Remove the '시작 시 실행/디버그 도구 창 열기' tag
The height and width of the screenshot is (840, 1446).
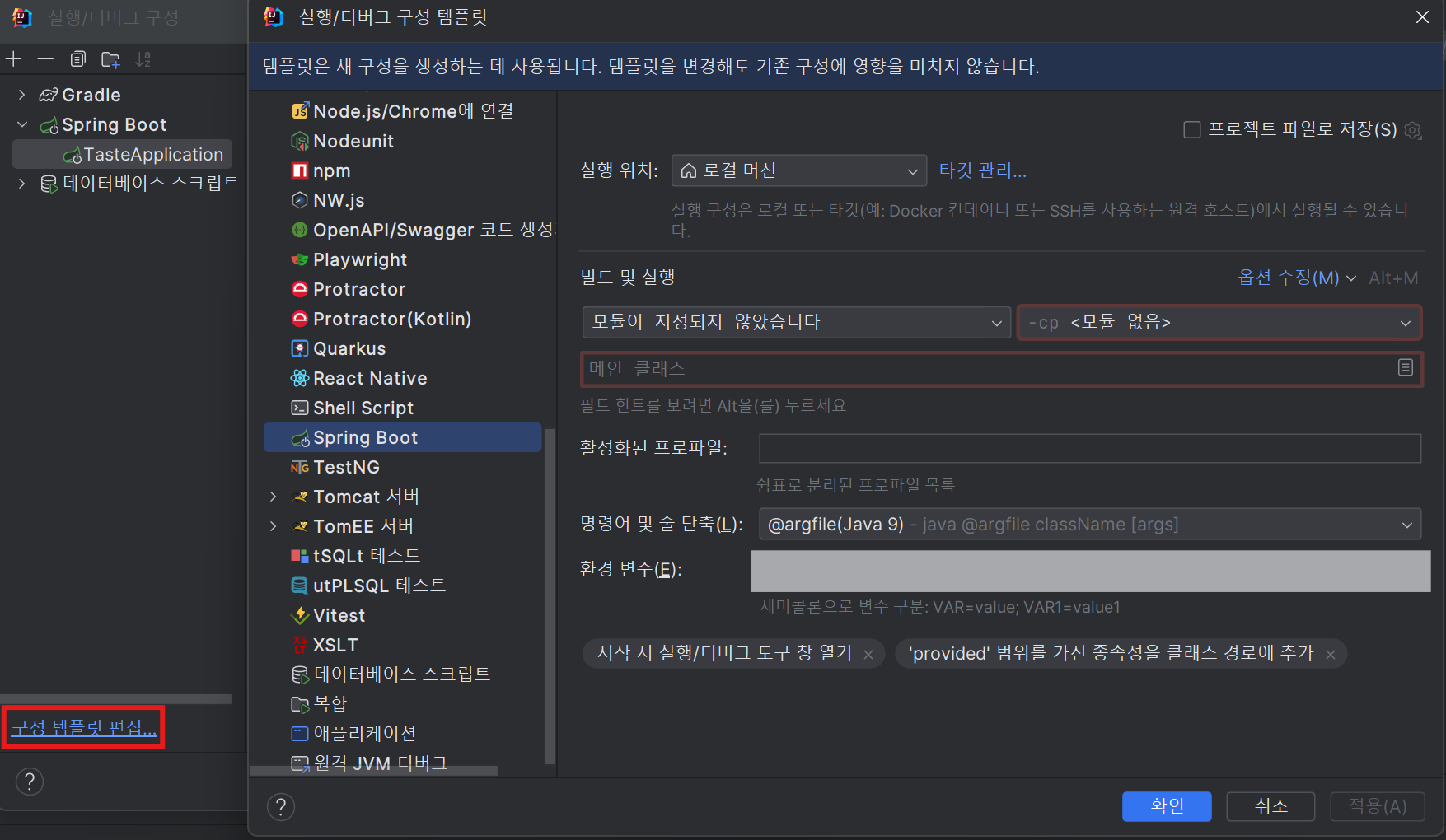pos(868,654)
